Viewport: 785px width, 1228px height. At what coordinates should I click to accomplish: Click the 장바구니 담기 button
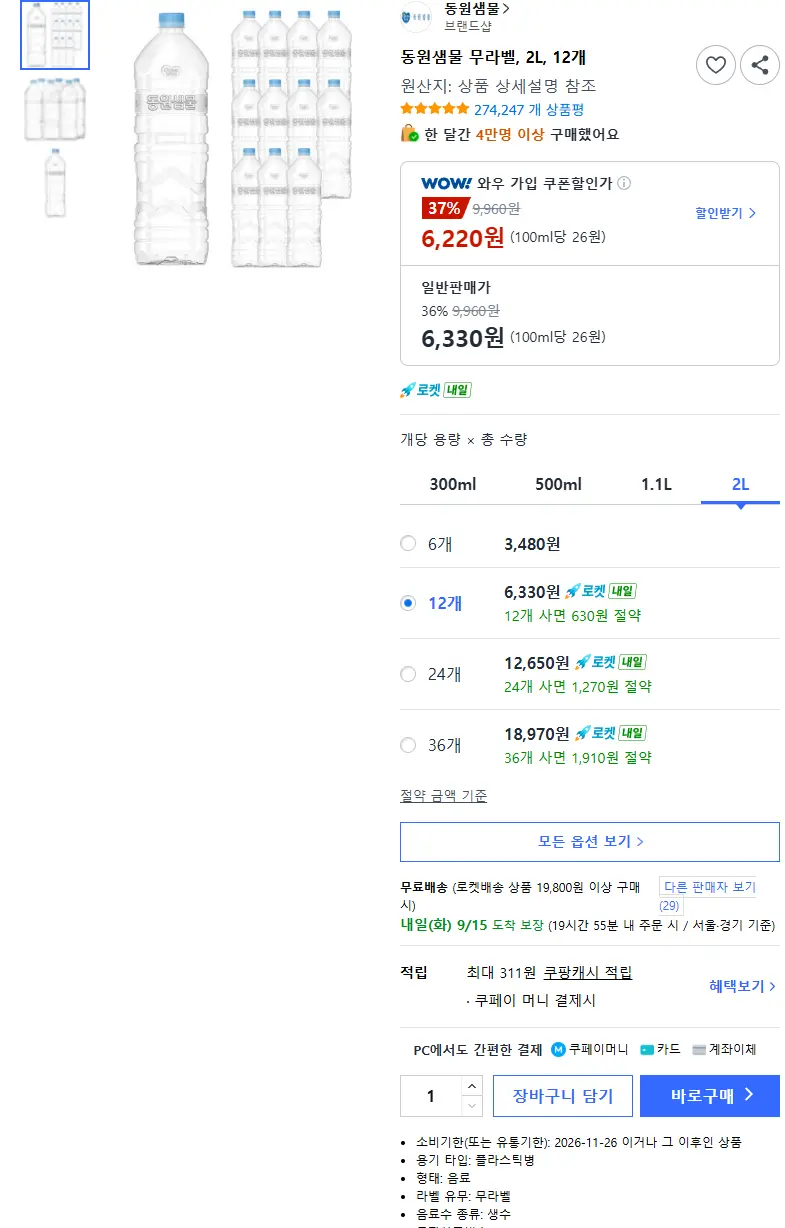tap(562, 1096)
